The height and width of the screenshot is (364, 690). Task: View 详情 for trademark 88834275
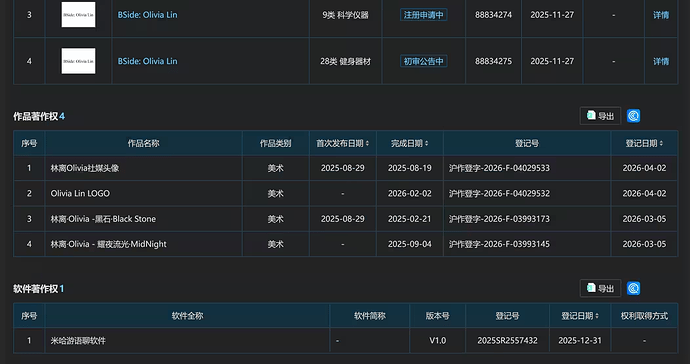pyautogui.click(x=661, y=61)
